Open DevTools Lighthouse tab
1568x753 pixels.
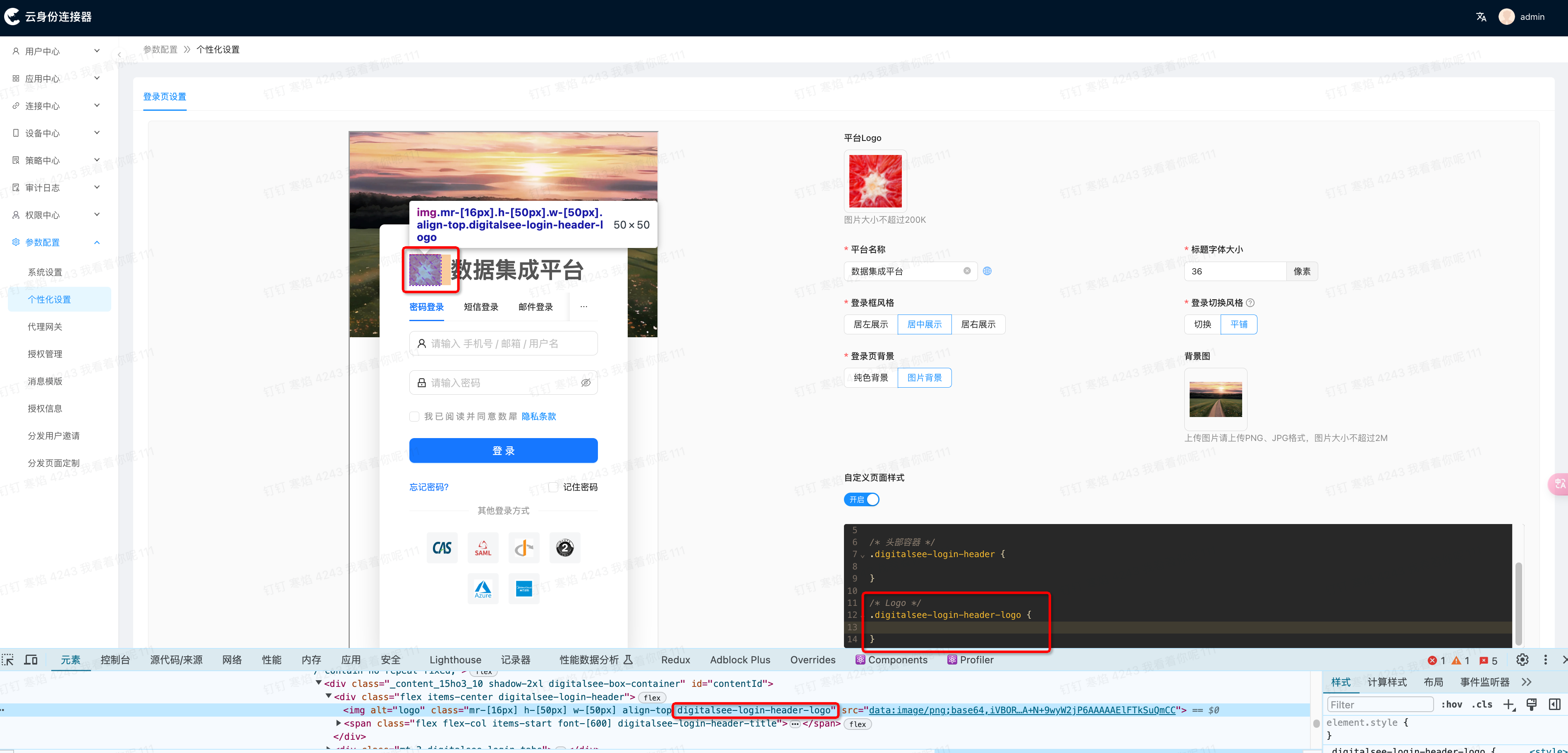455,660
